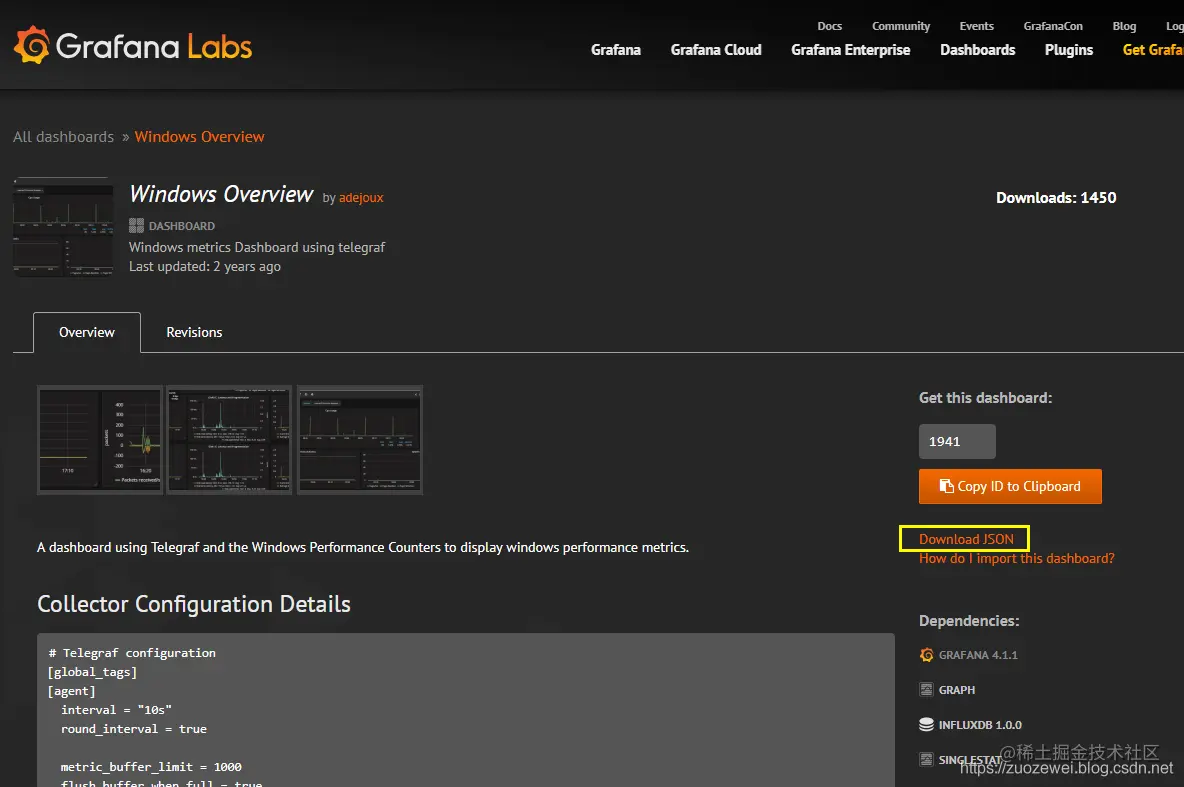Click the 'interval = "10s"' config line
This screenshot has height=787, width=1184.
116,710
